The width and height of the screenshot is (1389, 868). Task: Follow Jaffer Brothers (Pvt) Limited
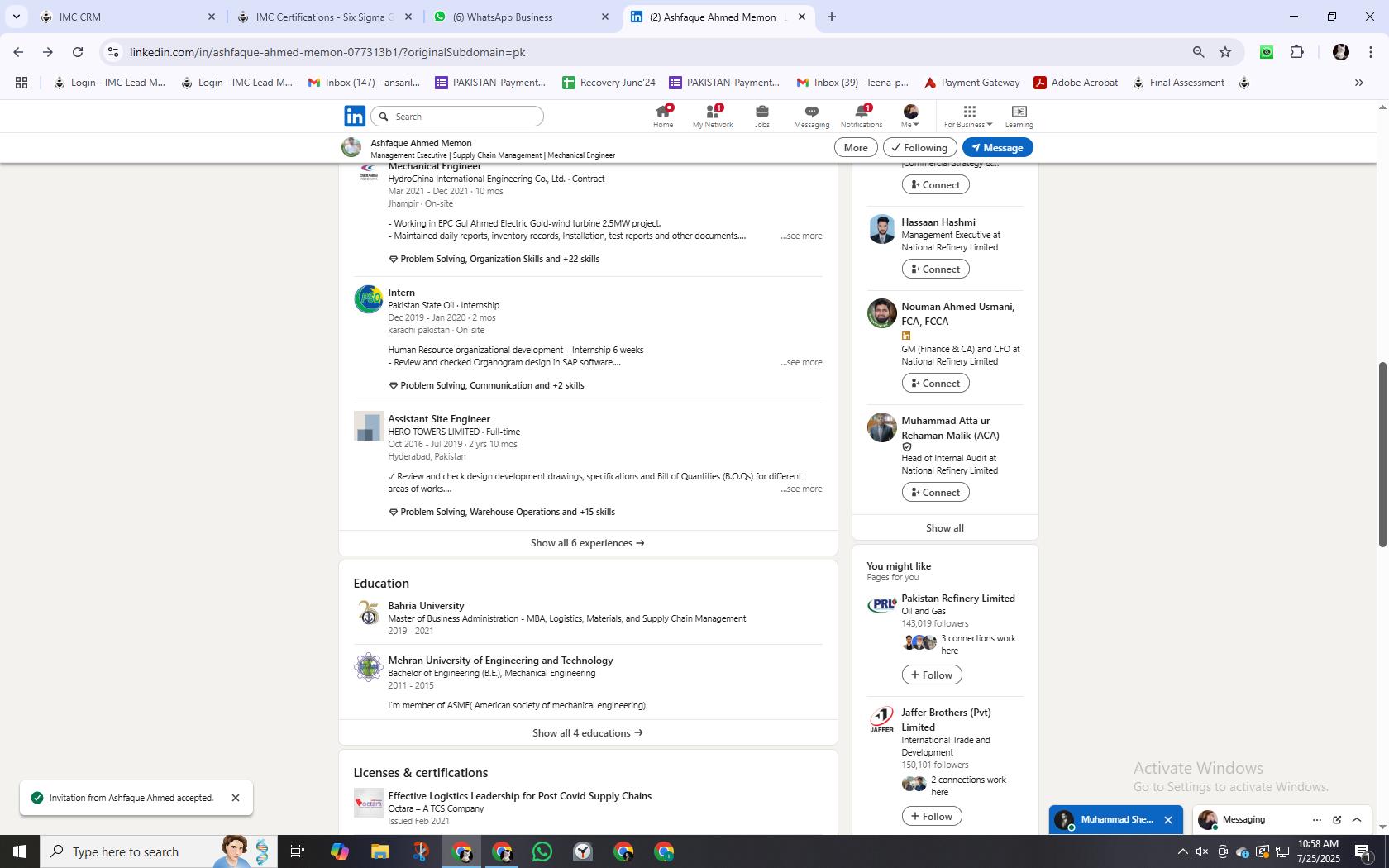pos(932,816)
